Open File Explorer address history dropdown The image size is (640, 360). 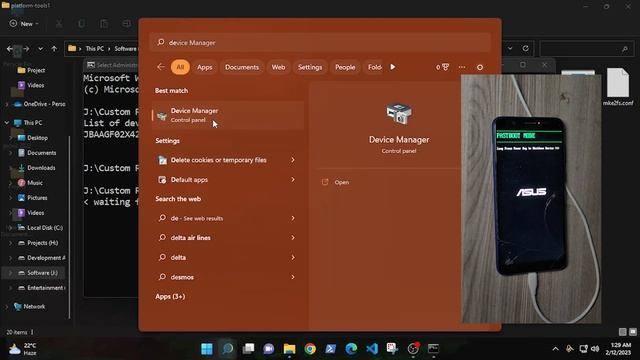click(510, 48)
